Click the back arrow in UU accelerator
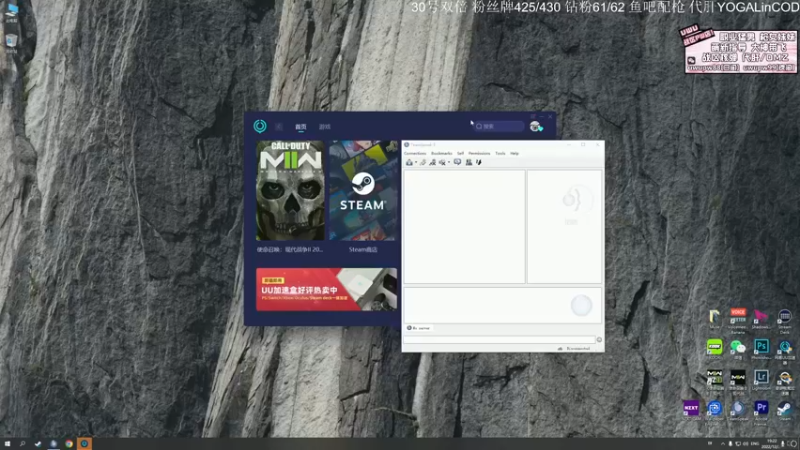The width and height of the screenshot is (800, 450). pyautogui.click(x=279, y=126)
